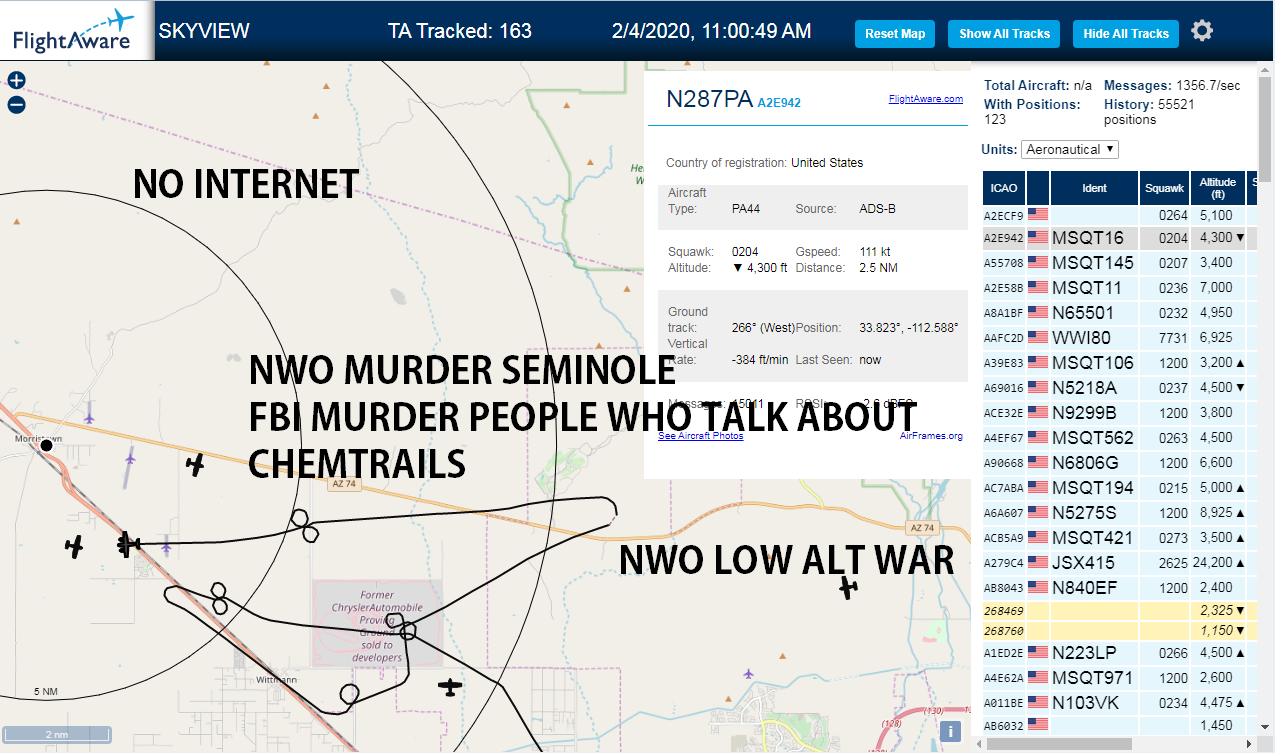The image size is (1275, 753).
Task: Zoom in the map with plus button
Action: 16,81
